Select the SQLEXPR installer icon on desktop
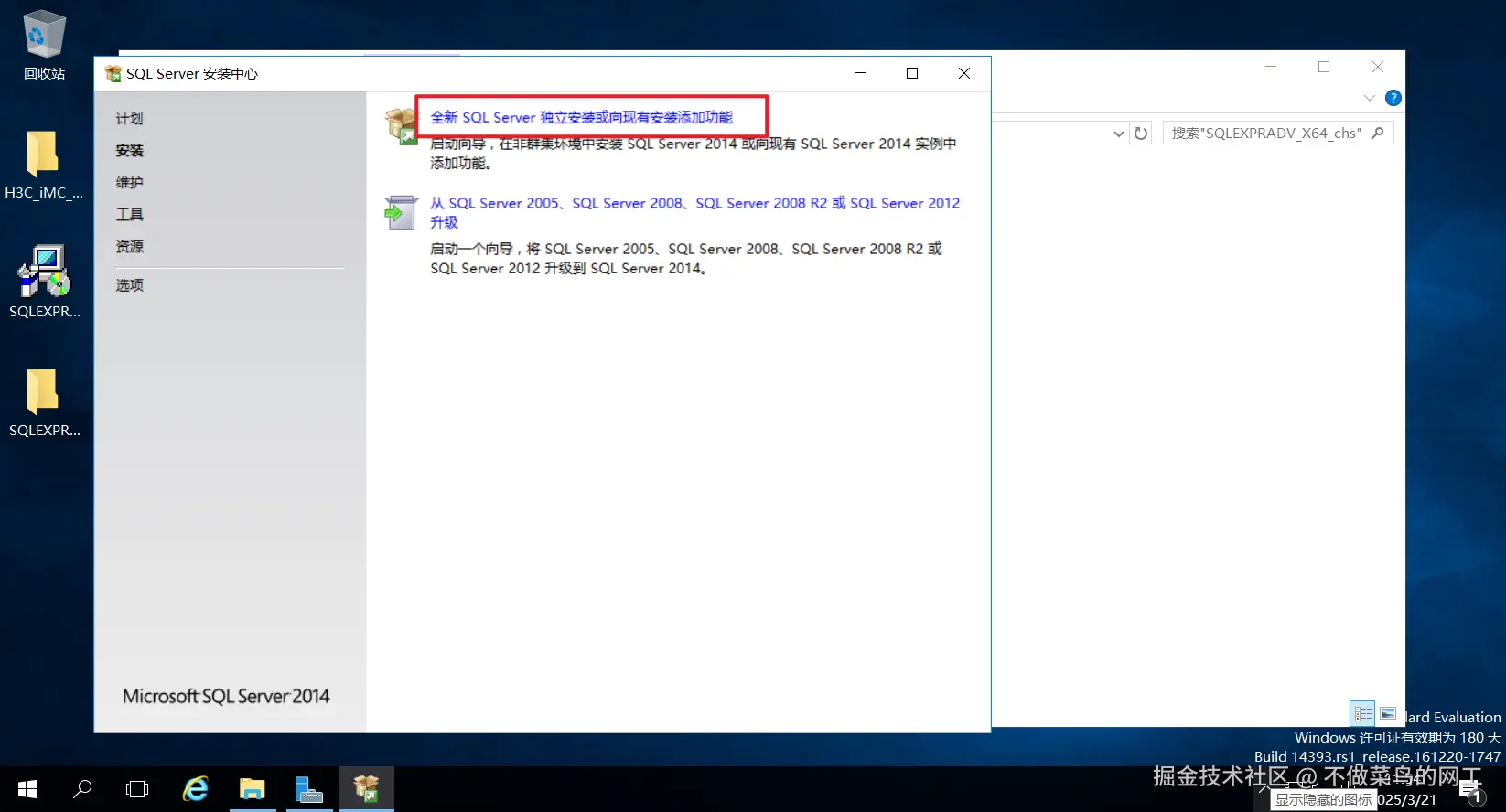 coord(44,282)
